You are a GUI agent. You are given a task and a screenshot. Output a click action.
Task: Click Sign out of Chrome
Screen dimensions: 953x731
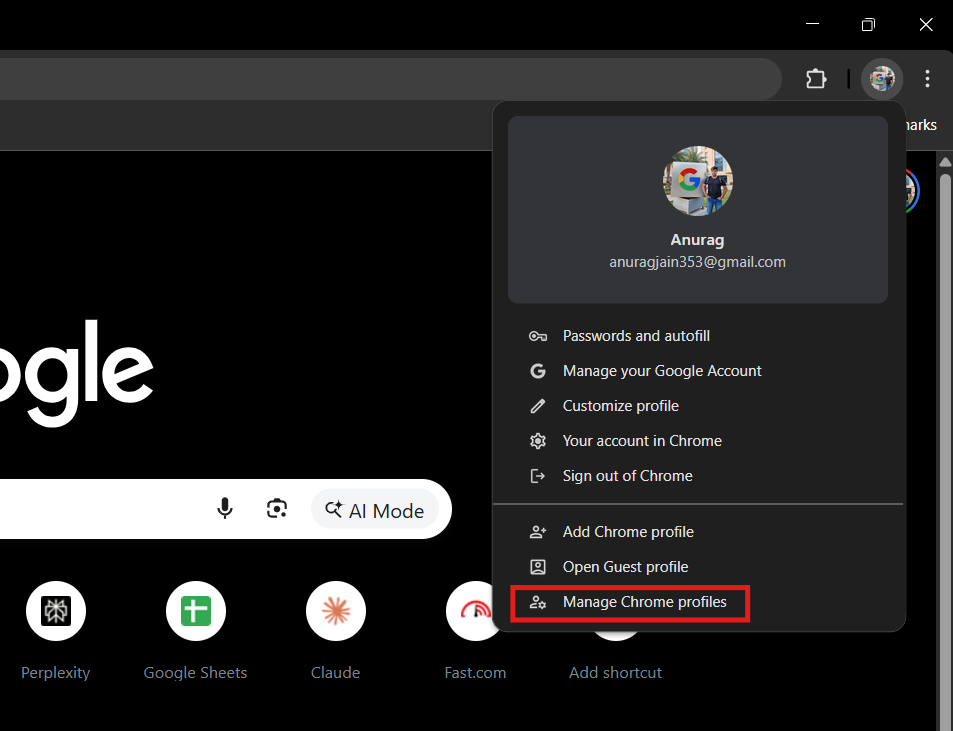click(x=627, y=475)
